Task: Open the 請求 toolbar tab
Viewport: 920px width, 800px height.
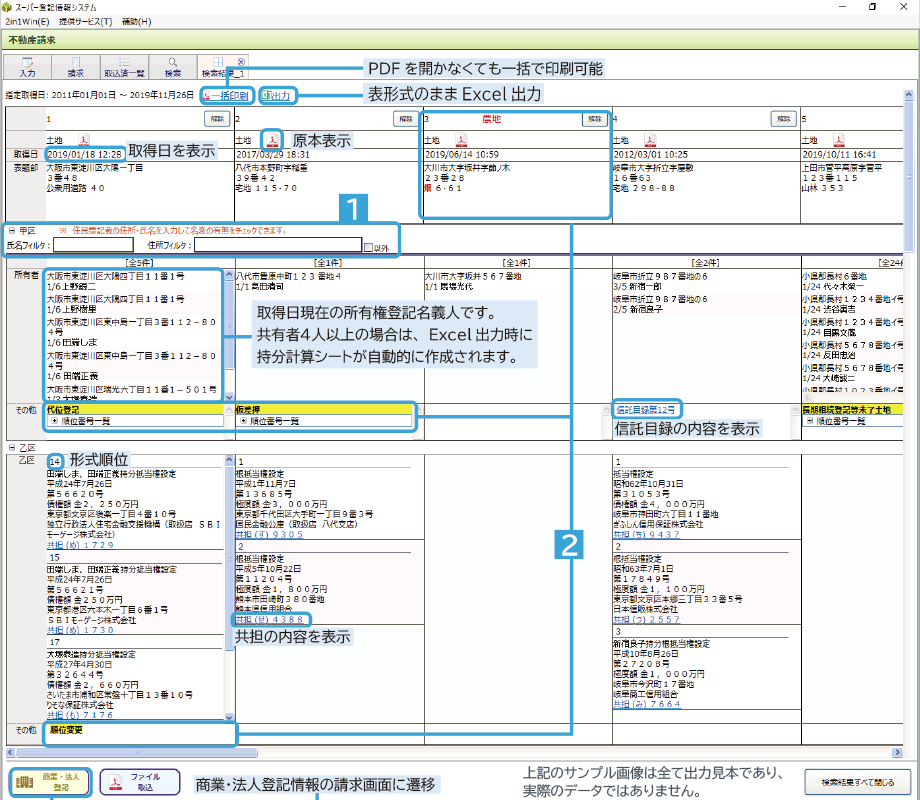Action: click(x=75, y=67)
